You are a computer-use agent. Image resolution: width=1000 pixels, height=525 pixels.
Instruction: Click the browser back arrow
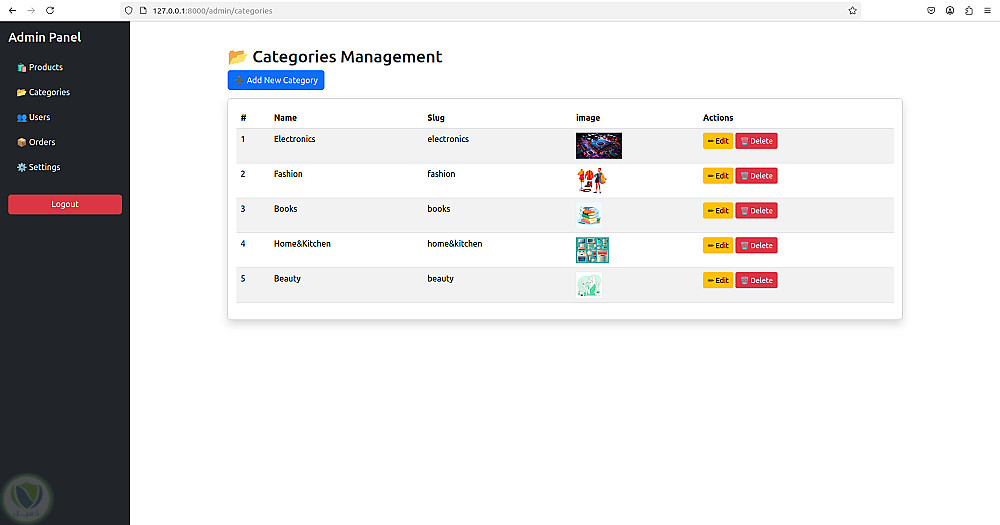11,10
